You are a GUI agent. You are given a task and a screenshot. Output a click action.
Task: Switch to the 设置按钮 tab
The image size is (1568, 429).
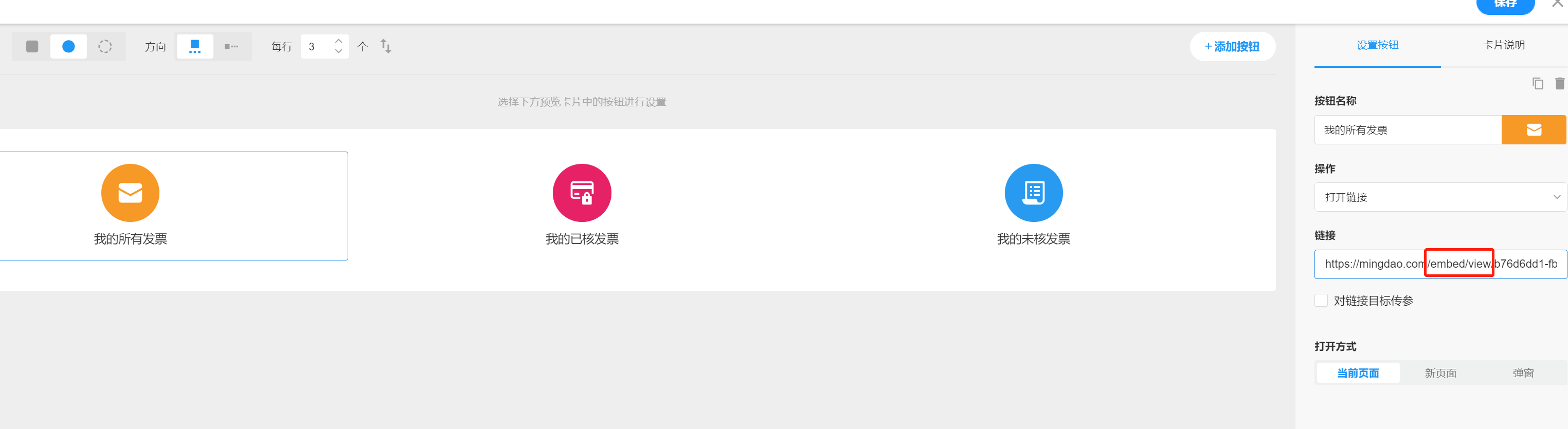tap(1378, 45)
